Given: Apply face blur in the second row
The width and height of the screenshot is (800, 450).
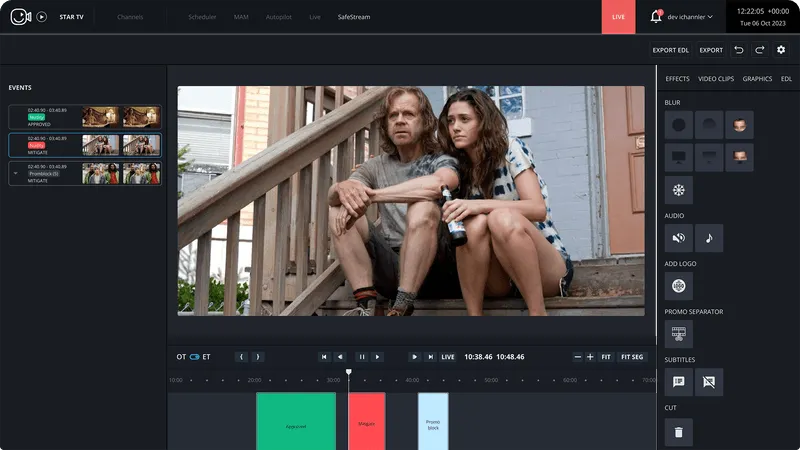Looking at the screenshot, I should tap(739, 158).
